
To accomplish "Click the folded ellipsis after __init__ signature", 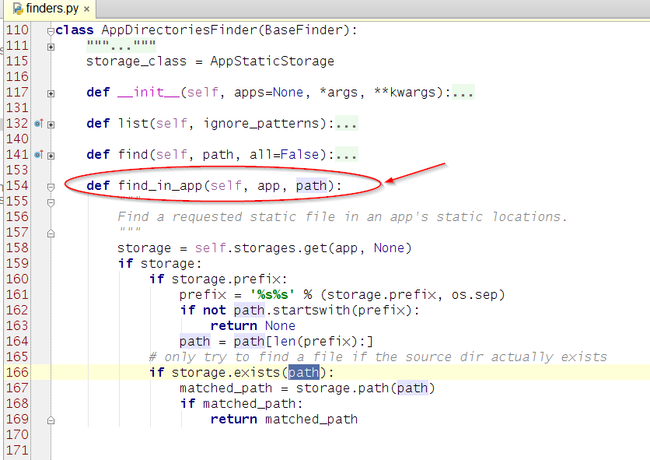I will [463, 92].
